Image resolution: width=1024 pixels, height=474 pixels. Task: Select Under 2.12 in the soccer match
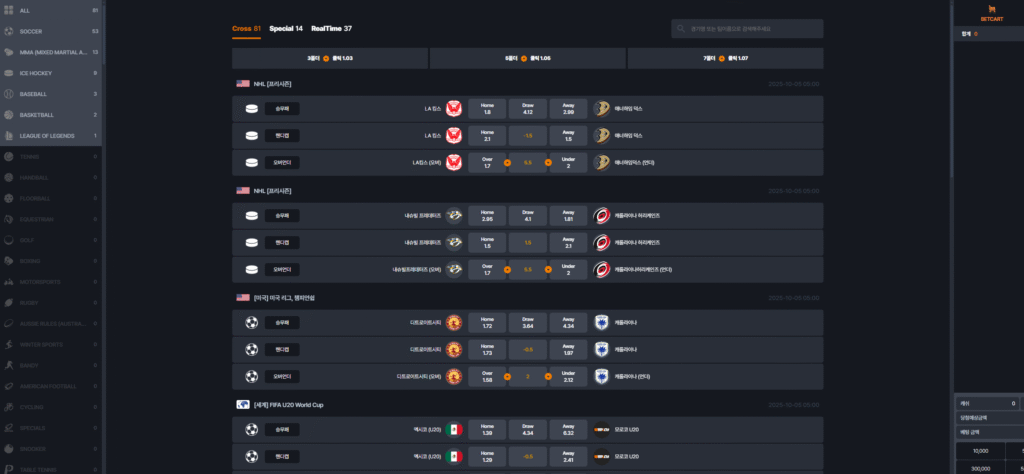pyautogui.click(x=568, y=377)
